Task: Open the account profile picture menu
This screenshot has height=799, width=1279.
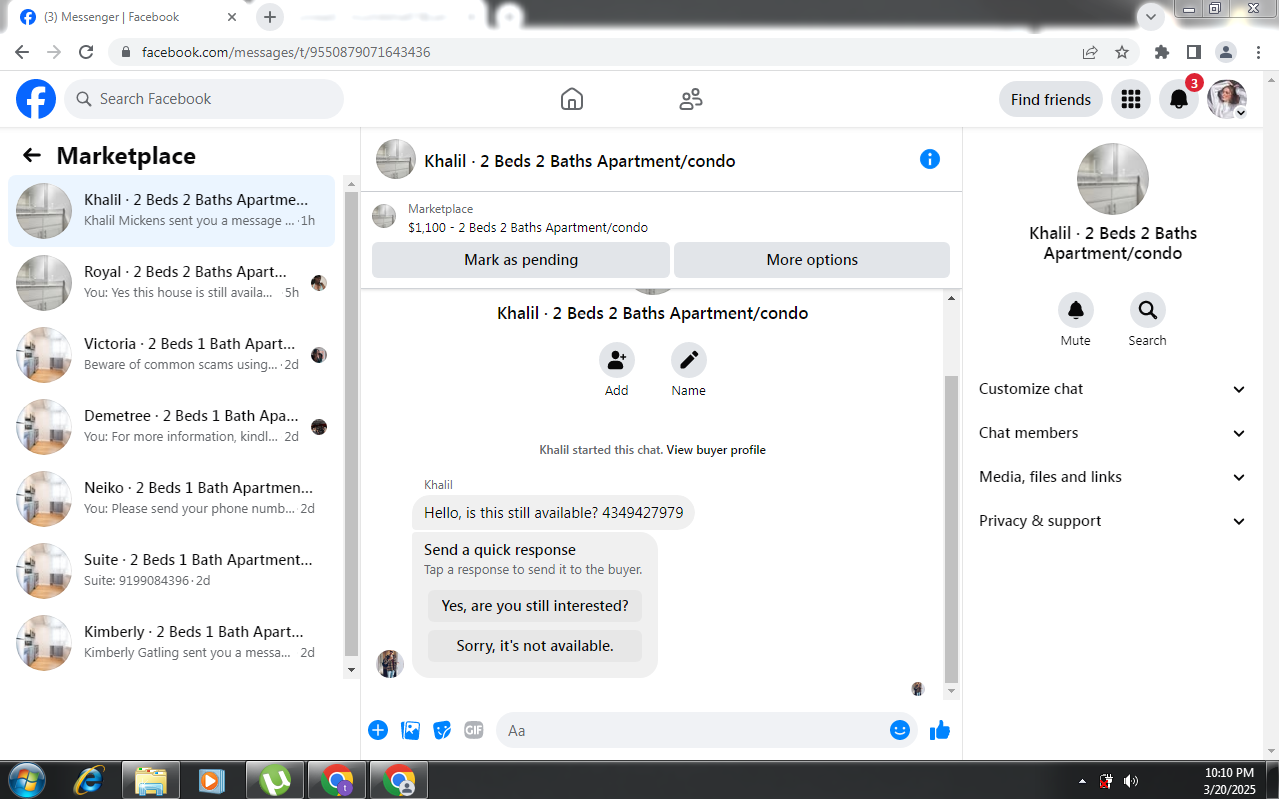Action: [1227, 99]
